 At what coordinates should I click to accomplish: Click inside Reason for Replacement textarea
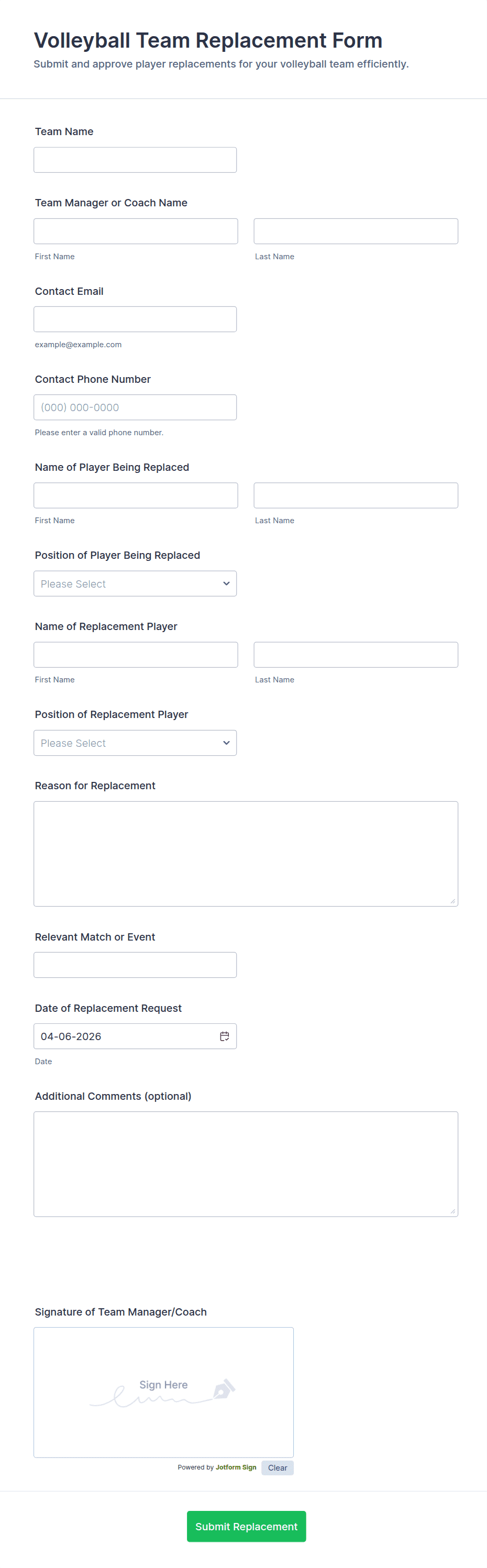click(x=245, y=853)
